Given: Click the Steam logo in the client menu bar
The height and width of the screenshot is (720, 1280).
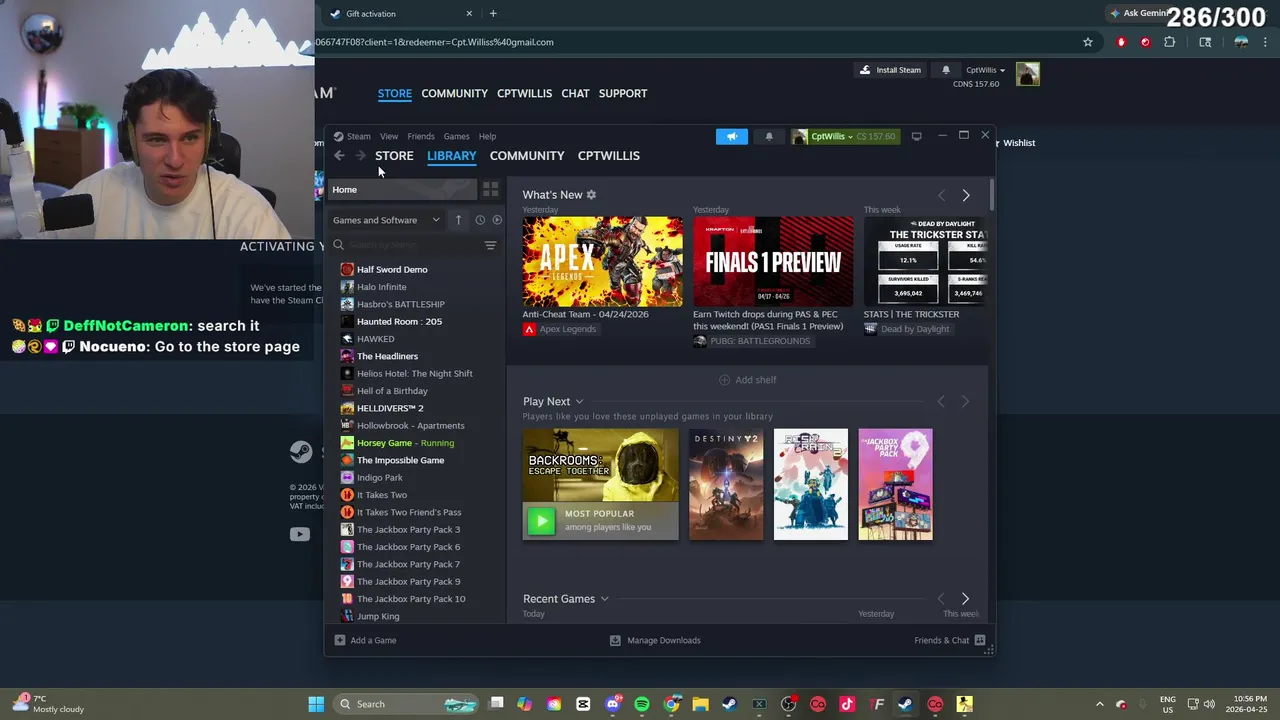Looking at the screenshot, I should tap(338, 136).
